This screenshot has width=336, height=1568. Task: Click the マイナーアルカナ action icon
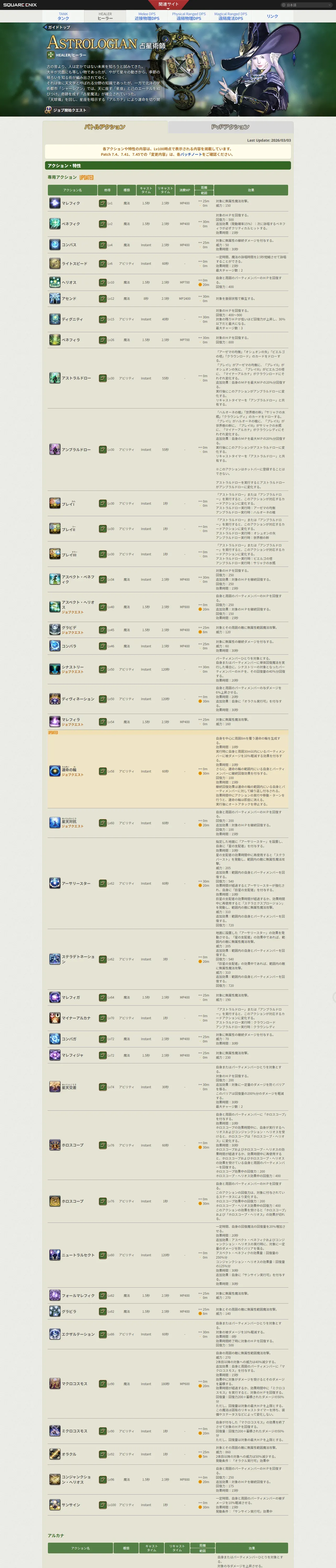[x=55, y=1018]
